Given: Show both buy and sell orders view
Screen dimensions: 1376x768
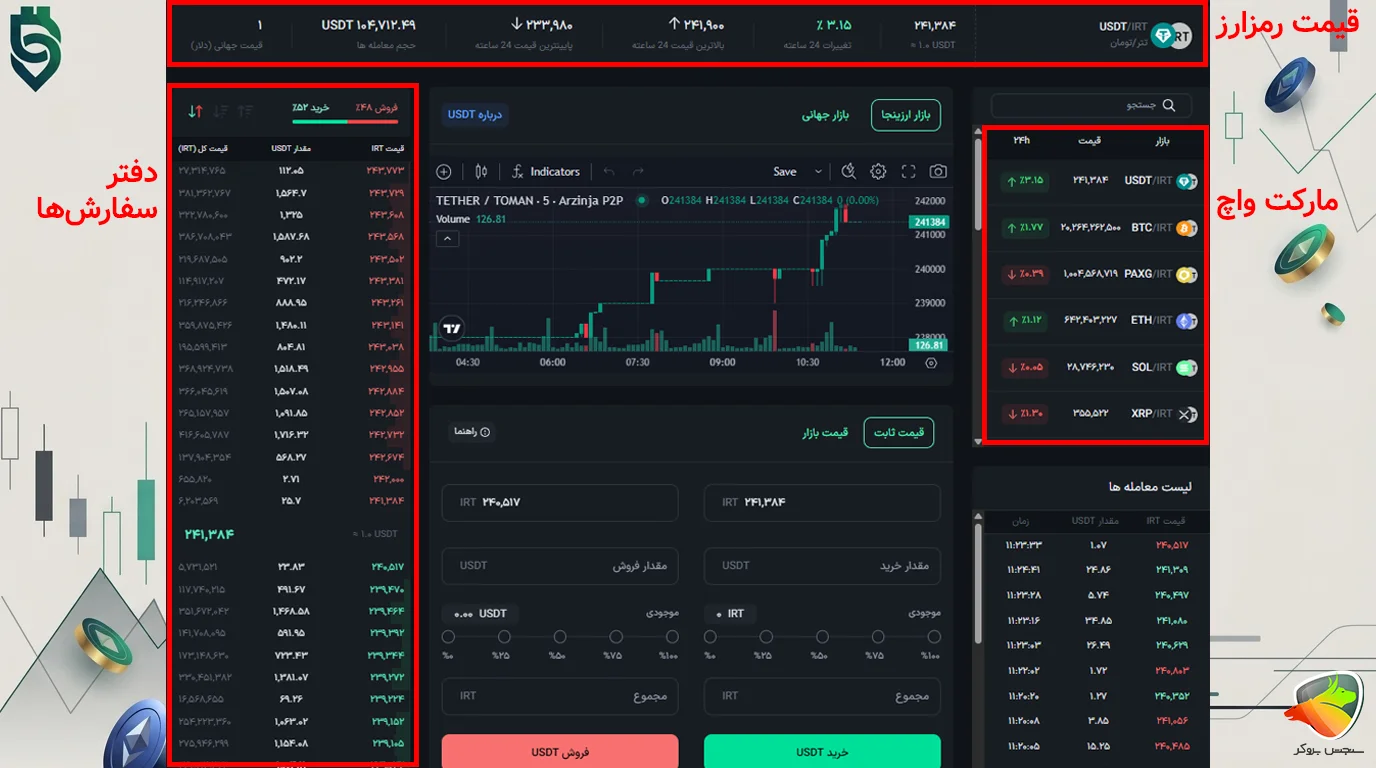Looking at the screenshot, I should [x=195, y=111].
